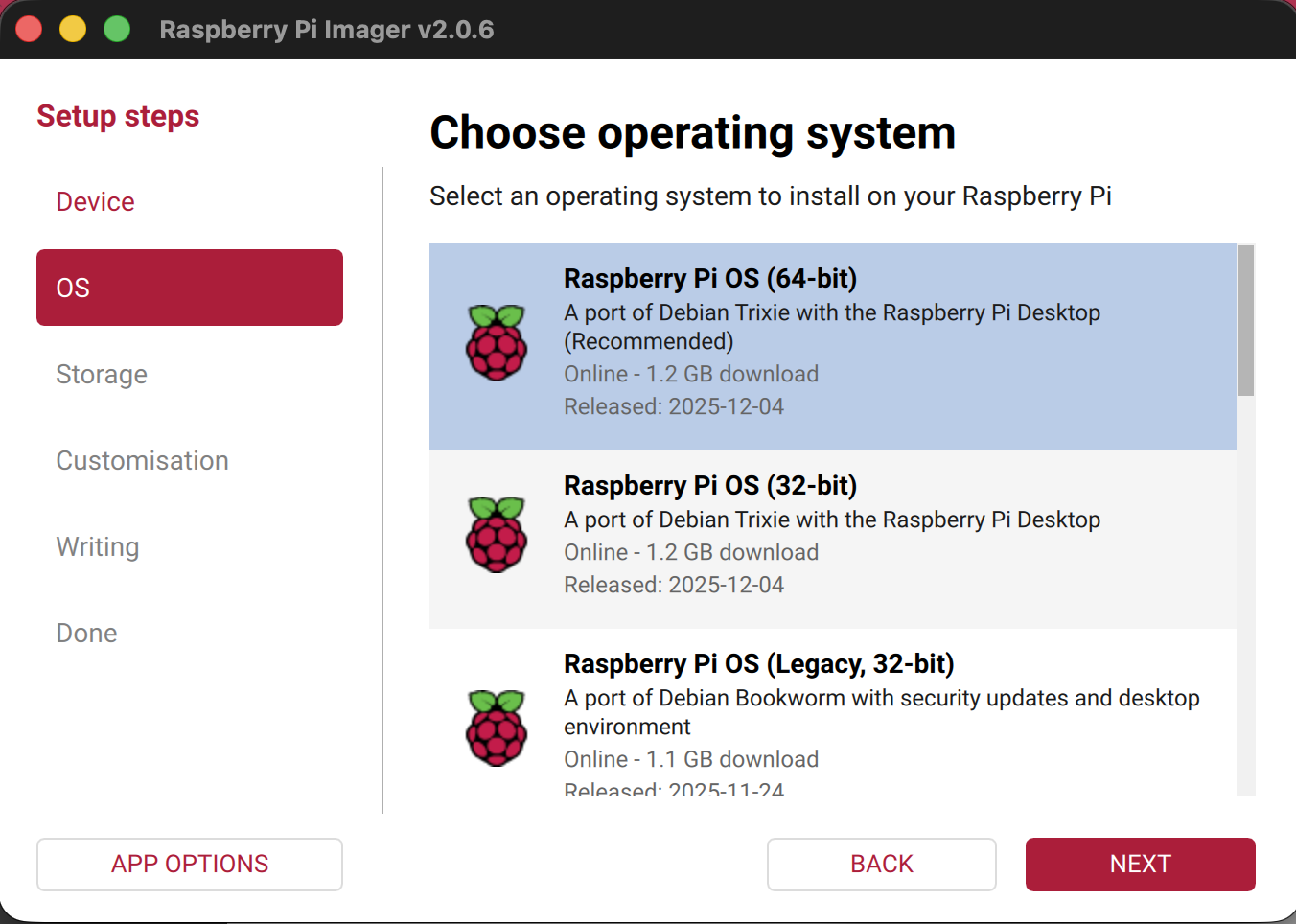Open the Storage step in sidebar
Image resolution: width=1296 pixels, height=924 pixels.
pyautogui.click(x=102, y=375)
